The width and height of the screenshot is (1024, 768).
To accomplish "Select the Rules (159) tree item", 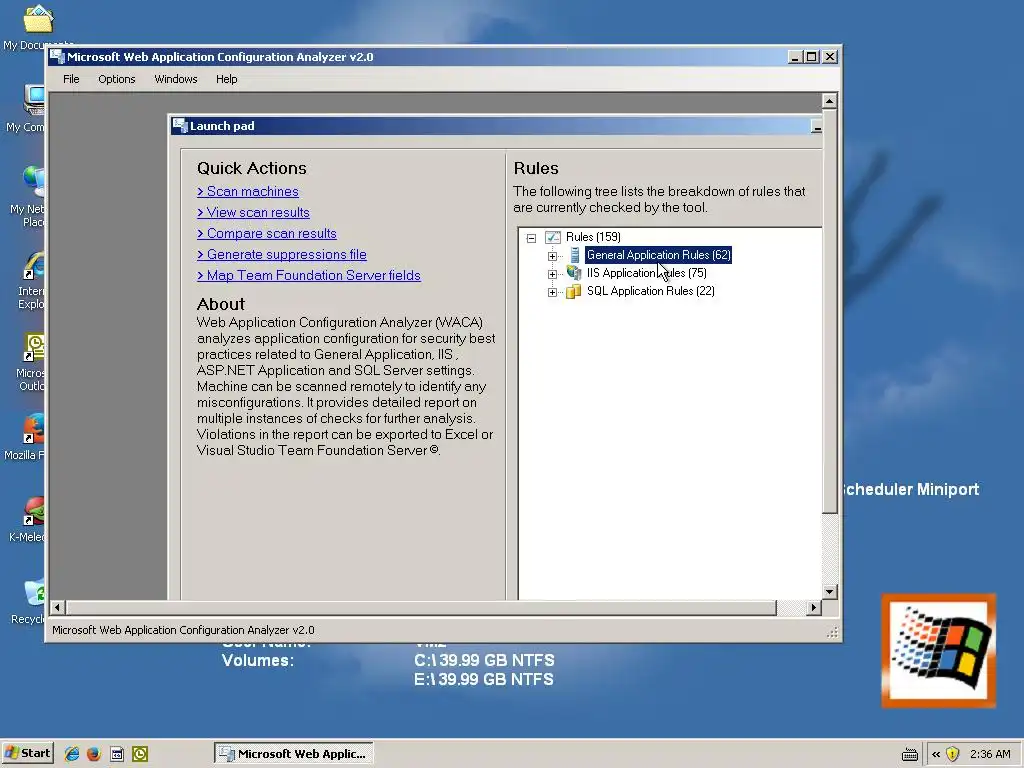I will pos(593,237).
